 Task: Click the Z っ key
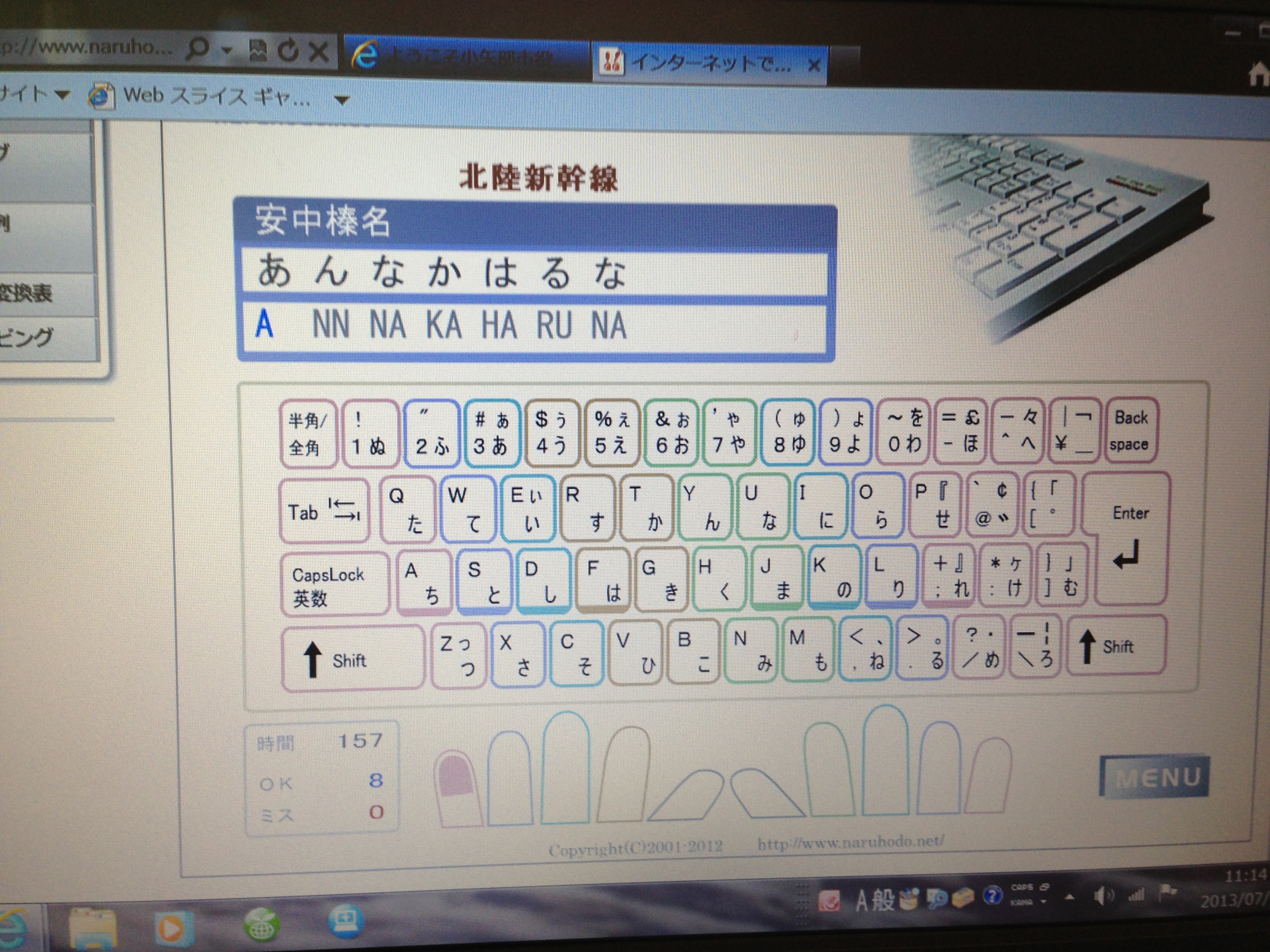[458, 655]
